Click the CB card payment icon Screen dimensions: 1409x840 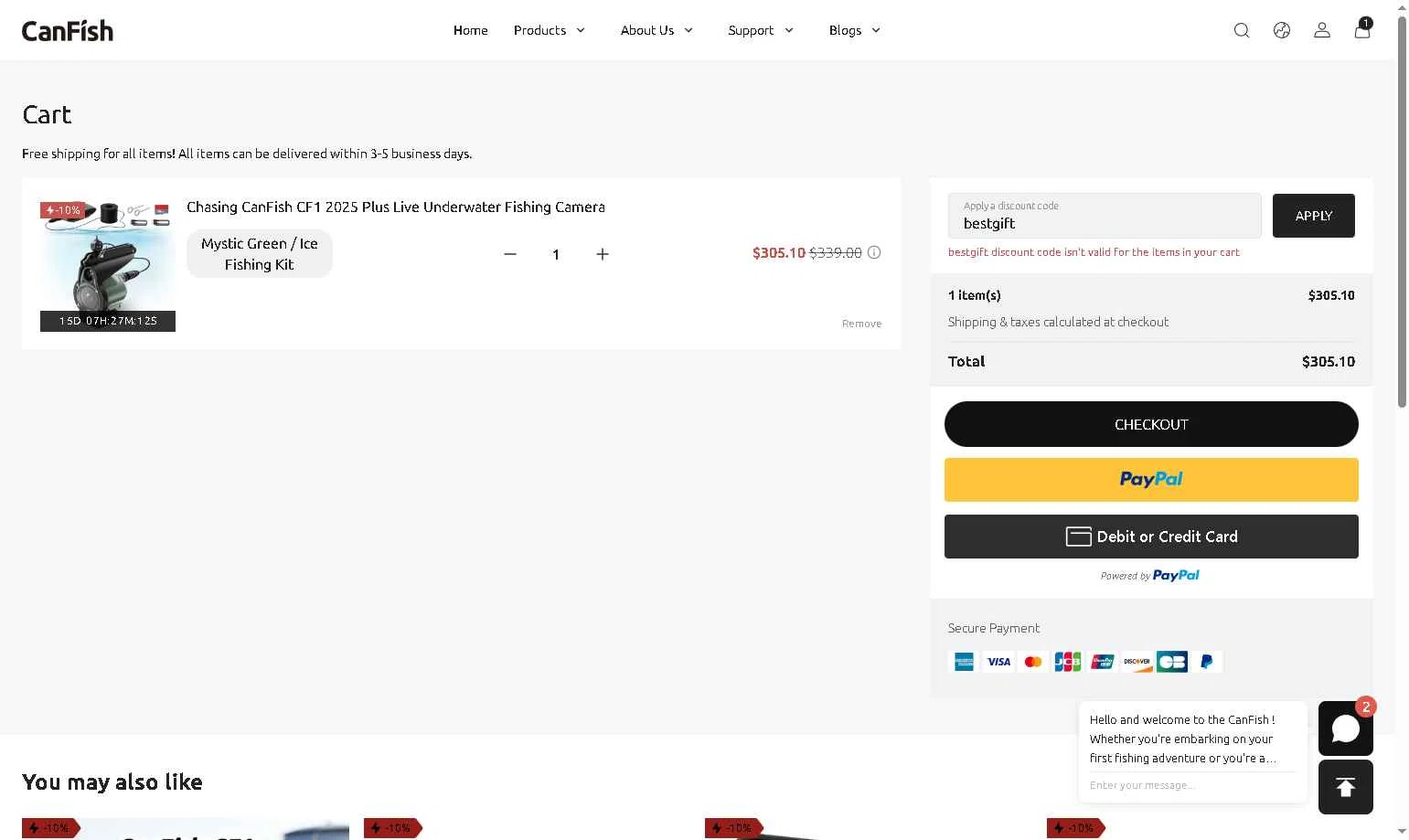[x=1172, y=662]
